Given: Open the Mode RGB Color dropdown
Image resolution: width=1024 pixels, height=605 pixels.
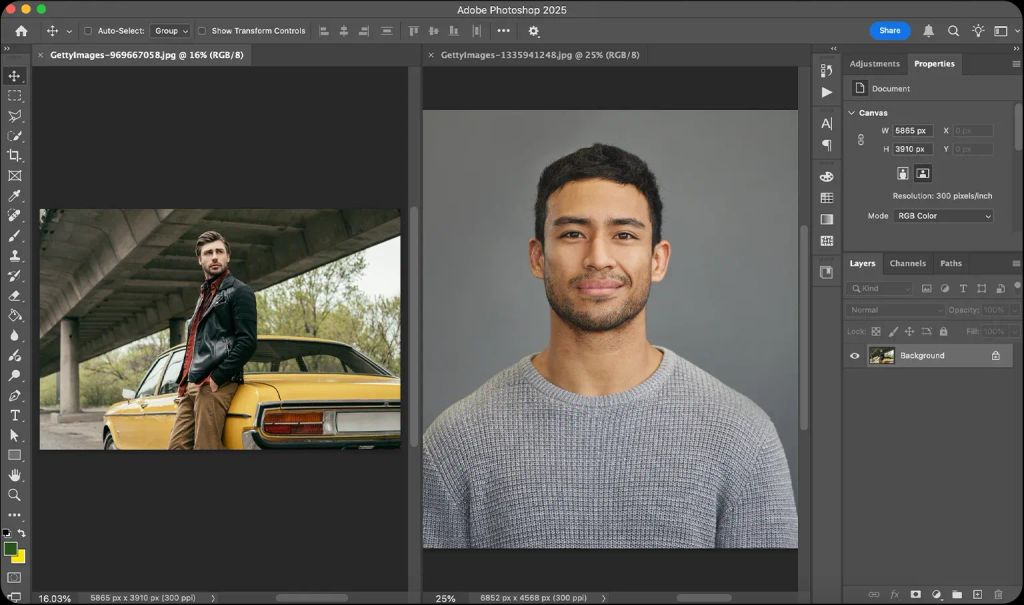Looking at the screenshot, I should click(x=943, y=216).
